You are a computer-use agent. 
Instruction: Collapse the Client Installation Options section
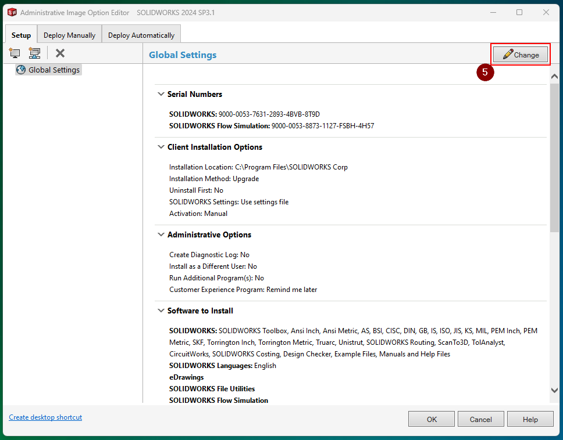tap(161, 147)
